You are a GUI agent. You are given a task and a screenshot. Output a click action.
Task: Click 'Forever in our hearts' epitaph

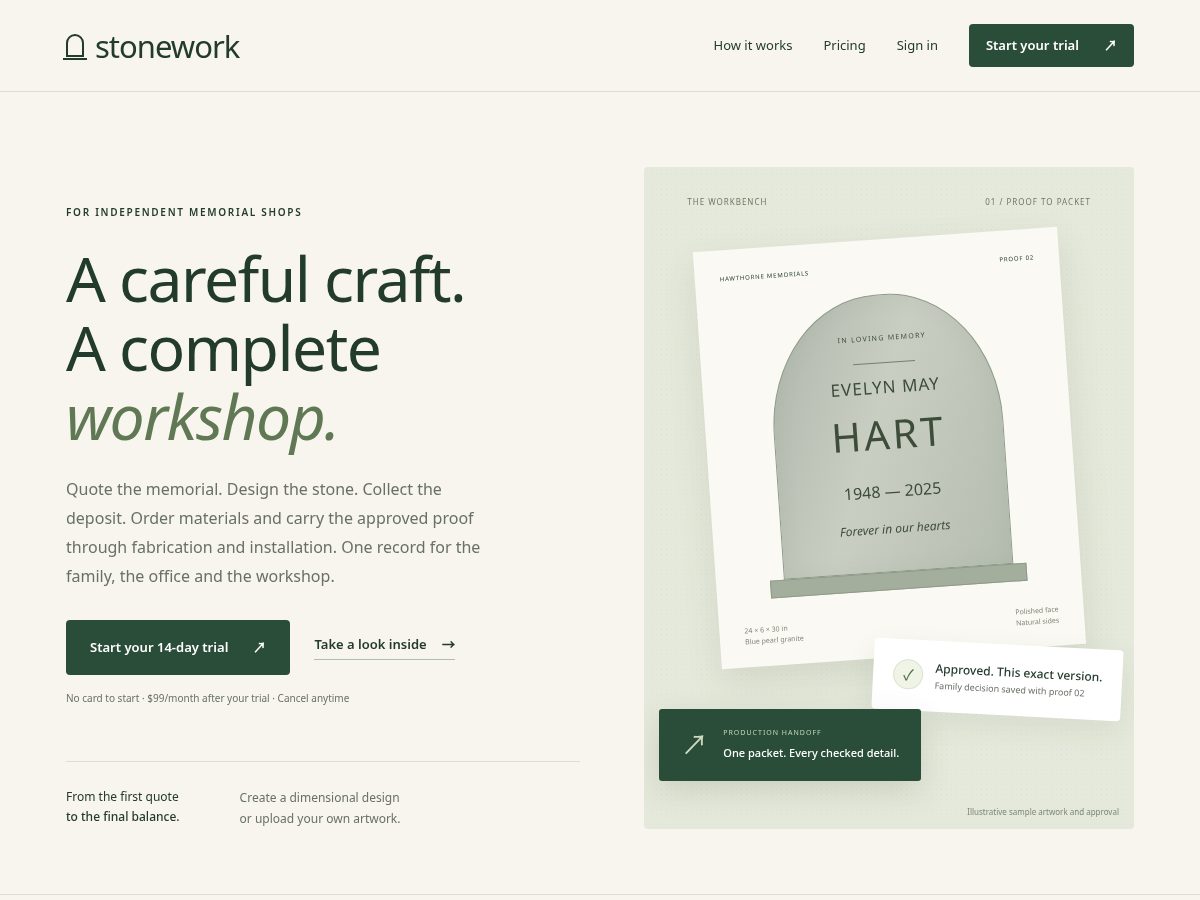point(895,528)
